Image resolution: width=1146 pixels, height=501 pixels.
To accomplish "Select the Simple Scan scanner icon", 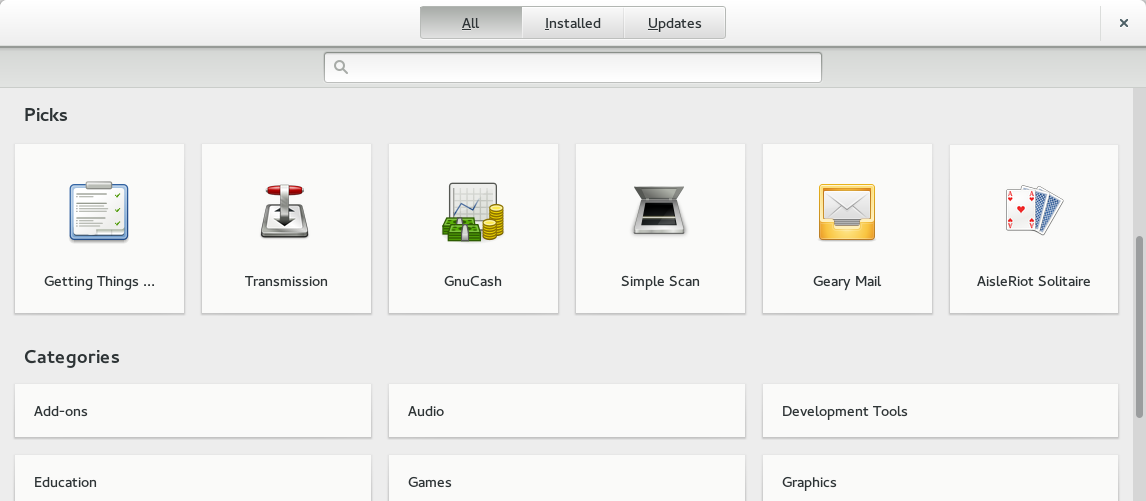I will tap(660, 212).
